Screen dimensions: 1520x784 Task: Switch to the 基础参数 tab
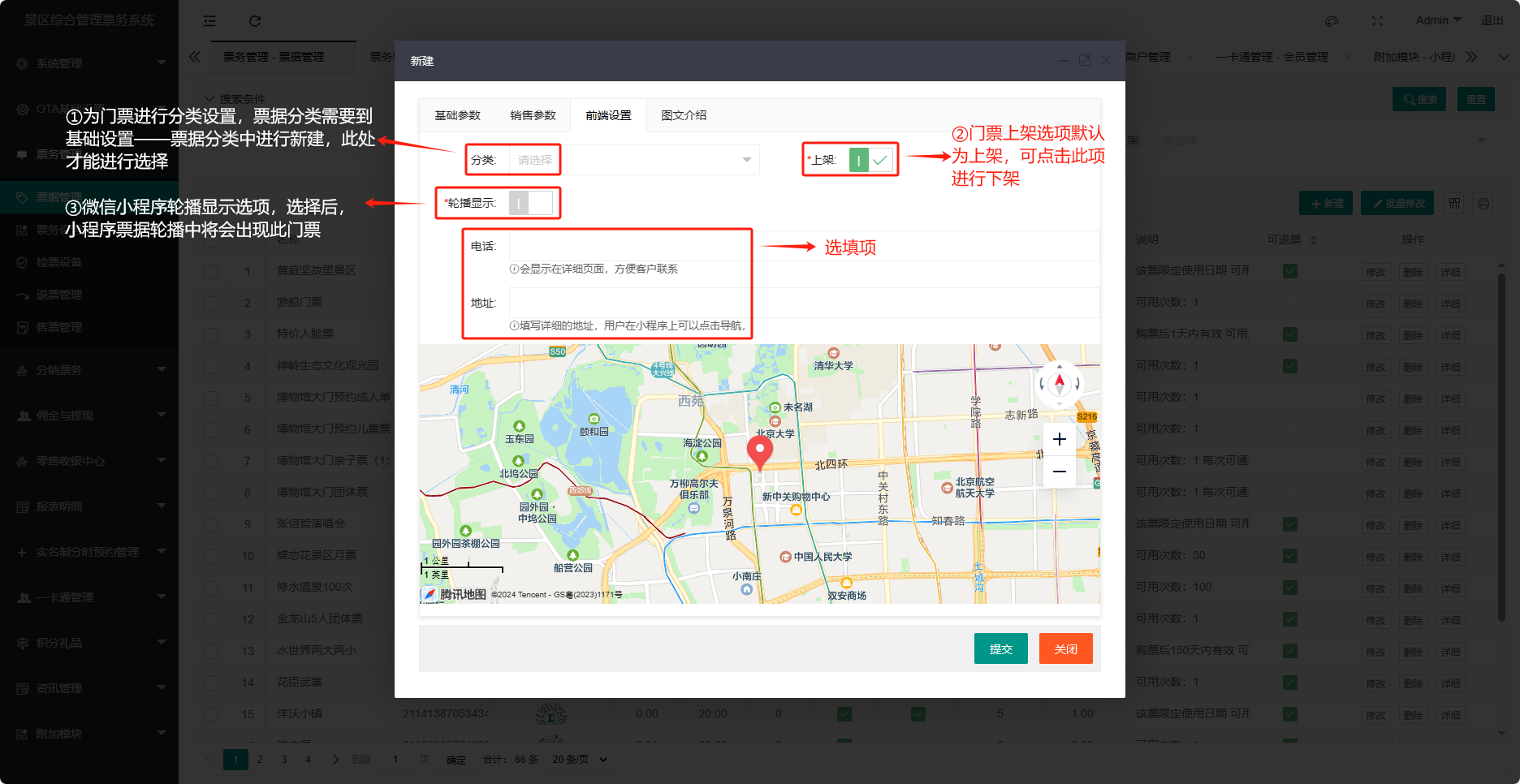pyautogui.click(x=457, y=115)
